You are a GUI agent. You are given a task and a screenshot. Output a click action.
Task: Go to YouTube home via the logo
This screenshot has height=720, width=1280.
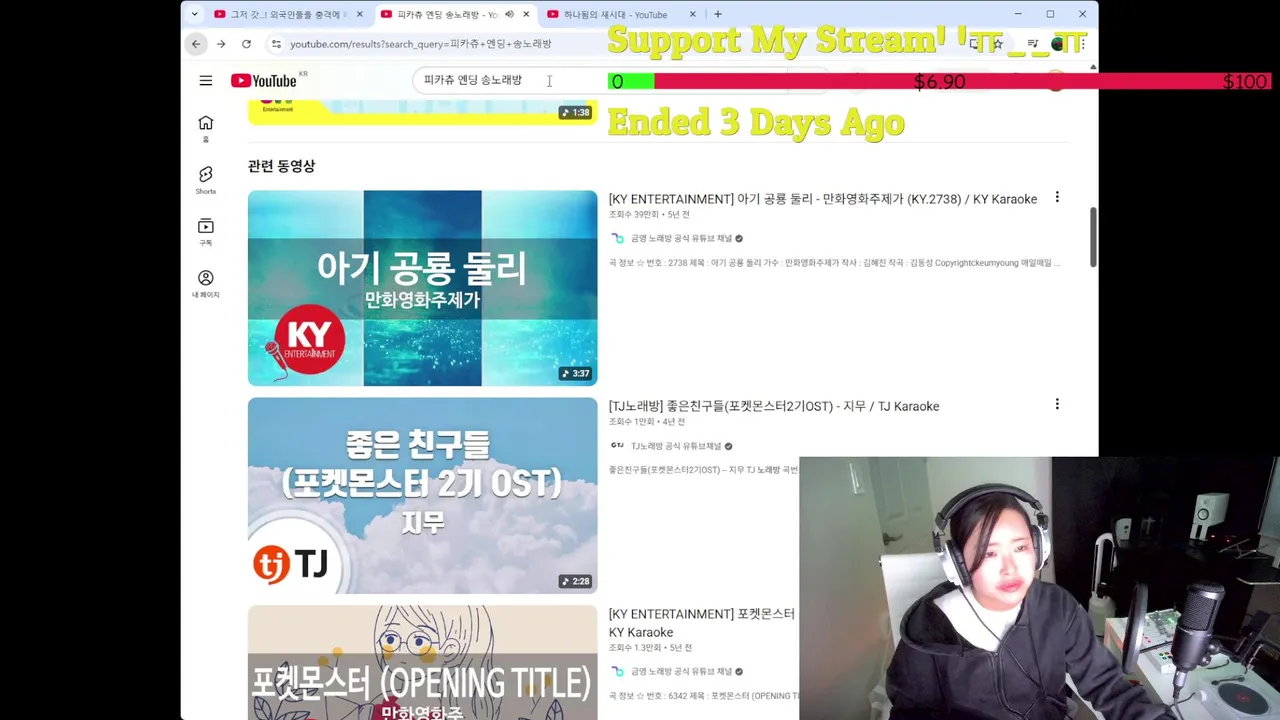click(265, 81)
